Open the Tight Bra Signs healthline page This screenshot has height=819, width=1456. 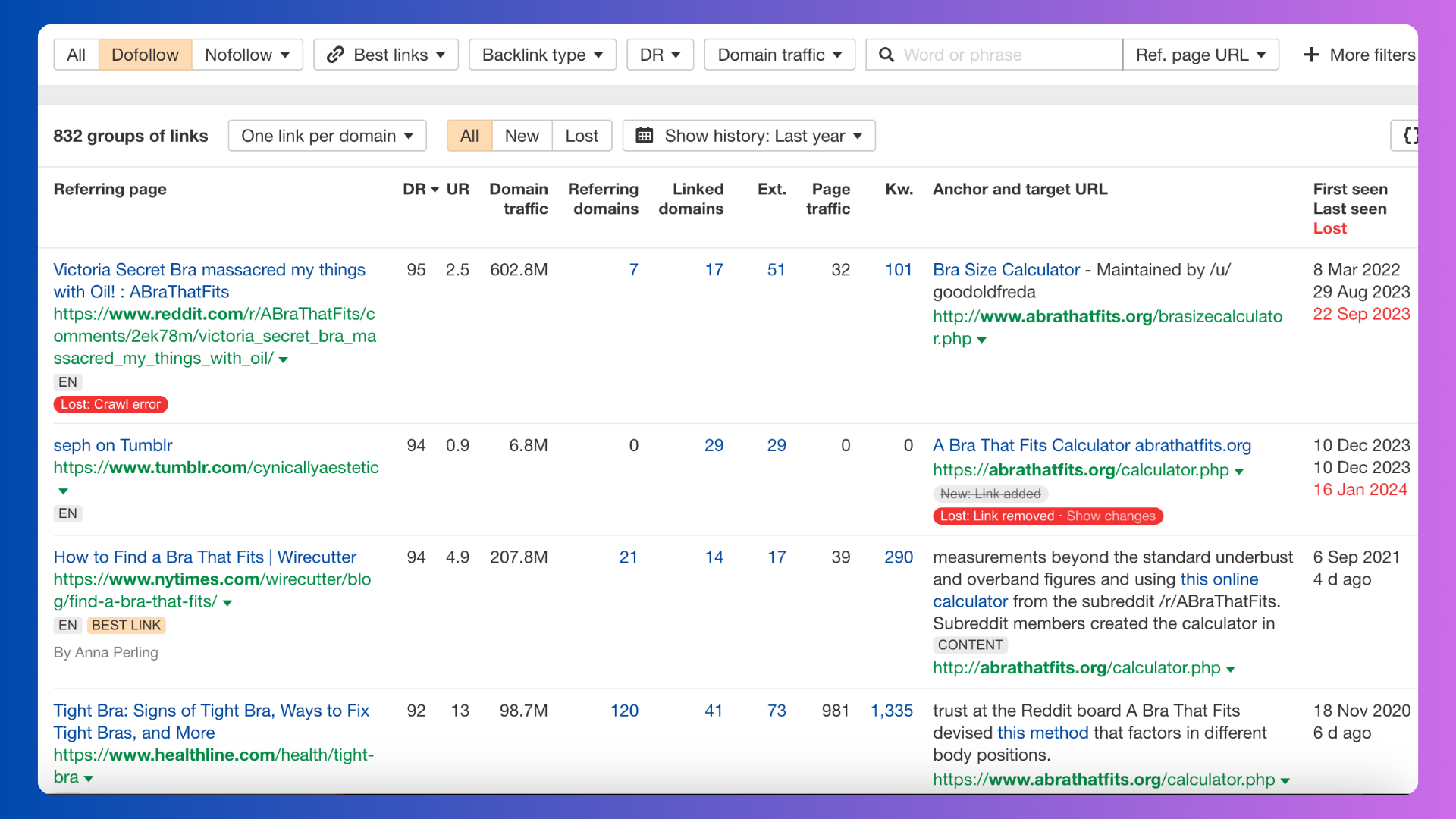(211, 722)
